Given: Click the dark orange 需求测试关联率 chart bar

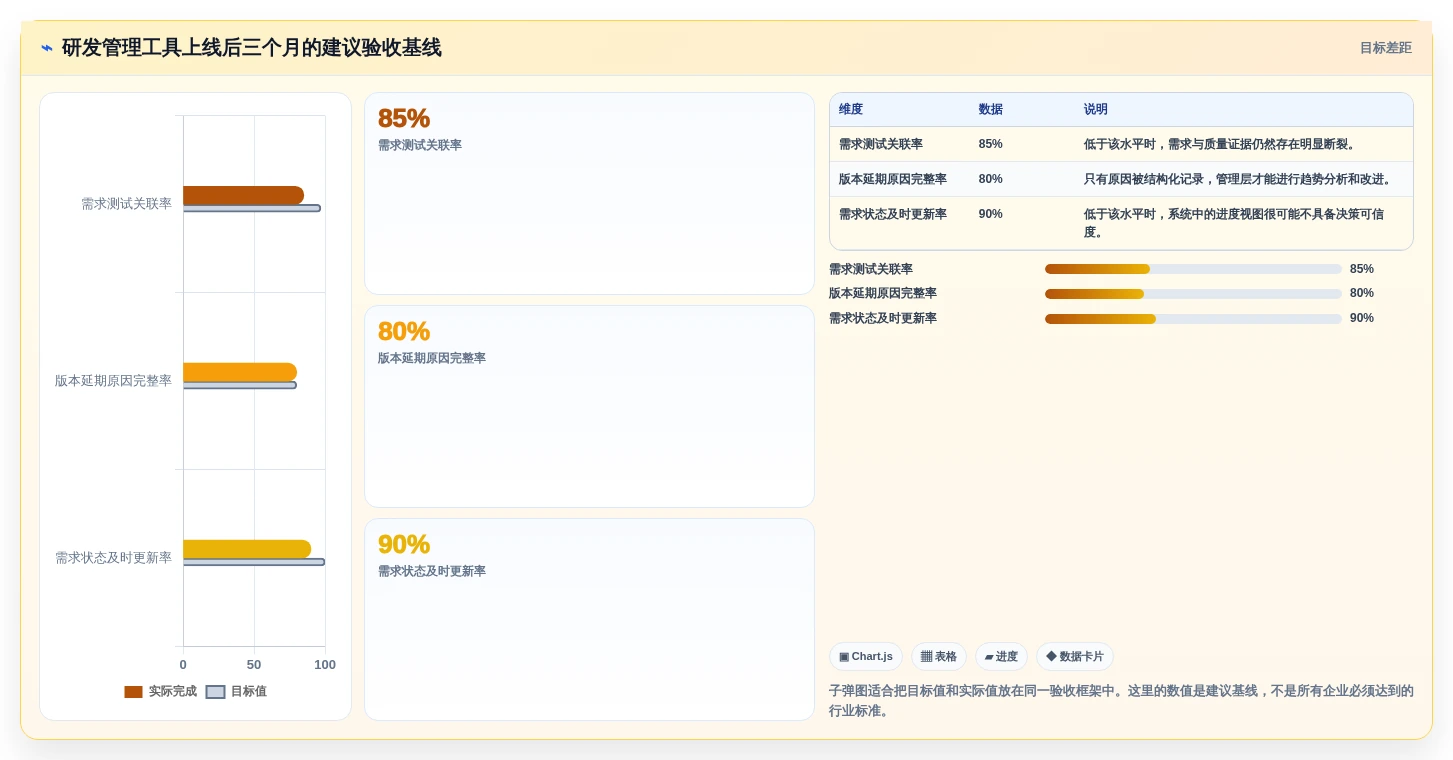Looking at the screenshot, I should [x=243, y=195].
